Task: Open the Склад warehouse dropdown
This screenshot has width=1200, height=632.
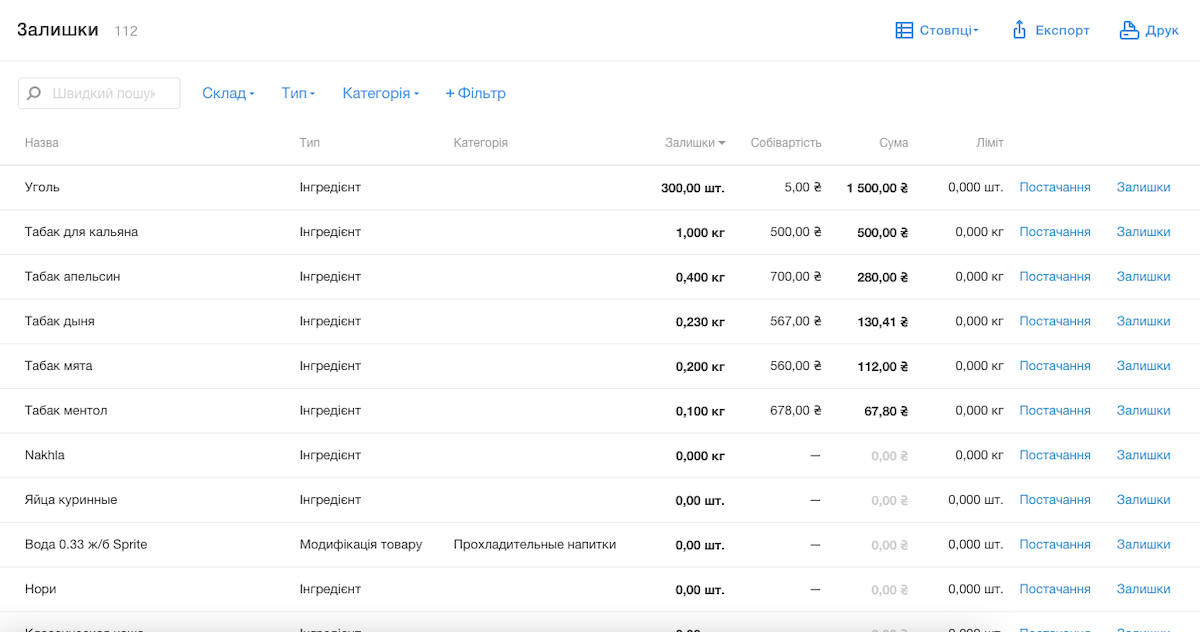Action: point(228,93)
